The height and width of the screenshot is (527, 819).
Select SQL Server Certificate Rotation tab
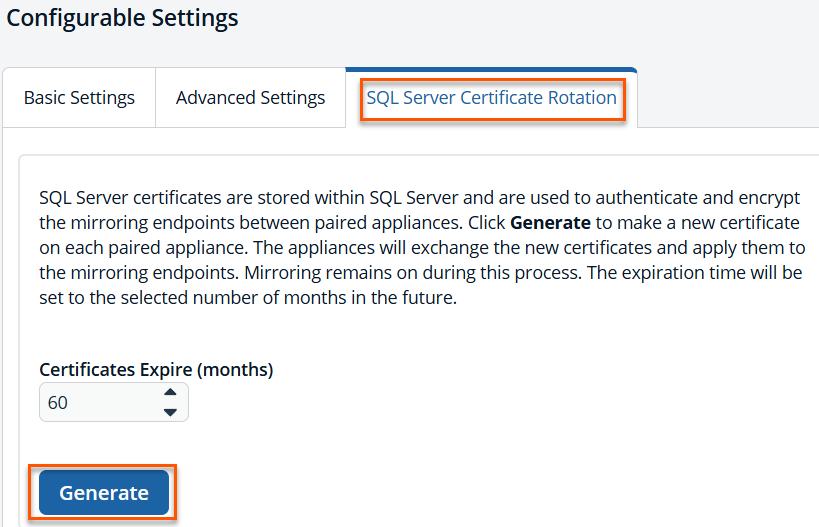[x=491, y=98]
